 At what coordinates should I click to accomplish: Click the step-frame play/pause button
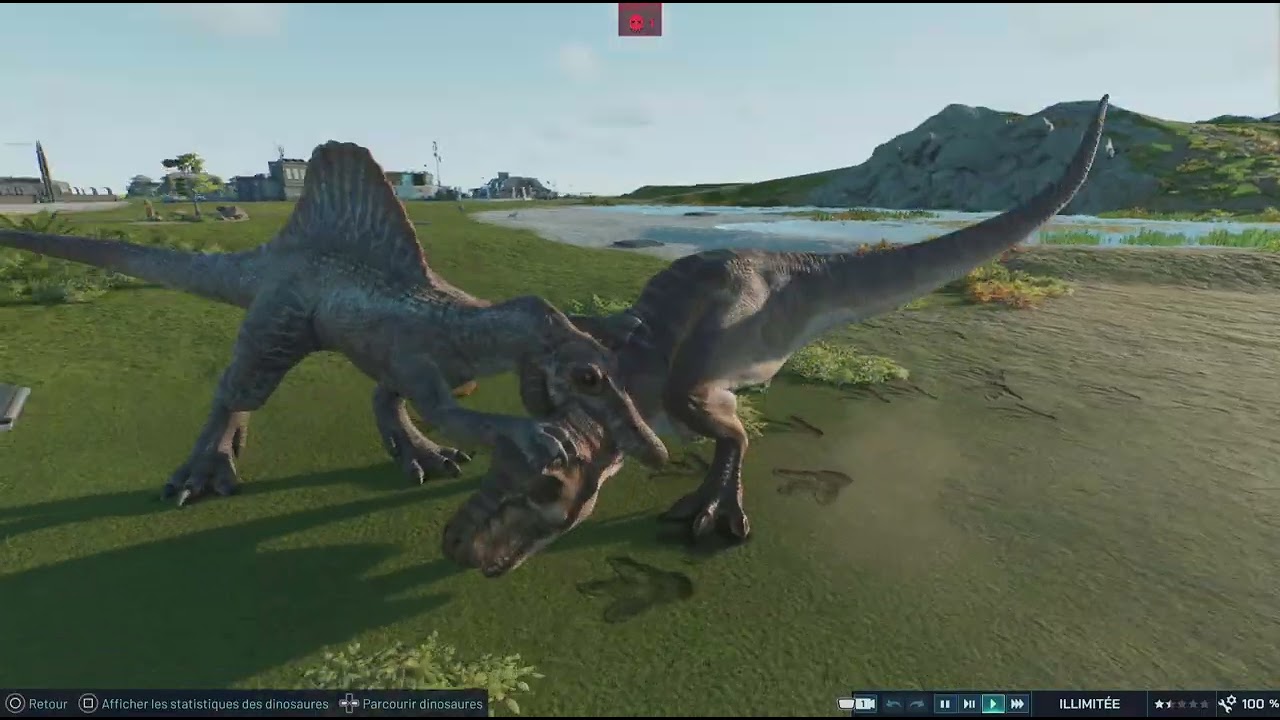click(969, 704)
